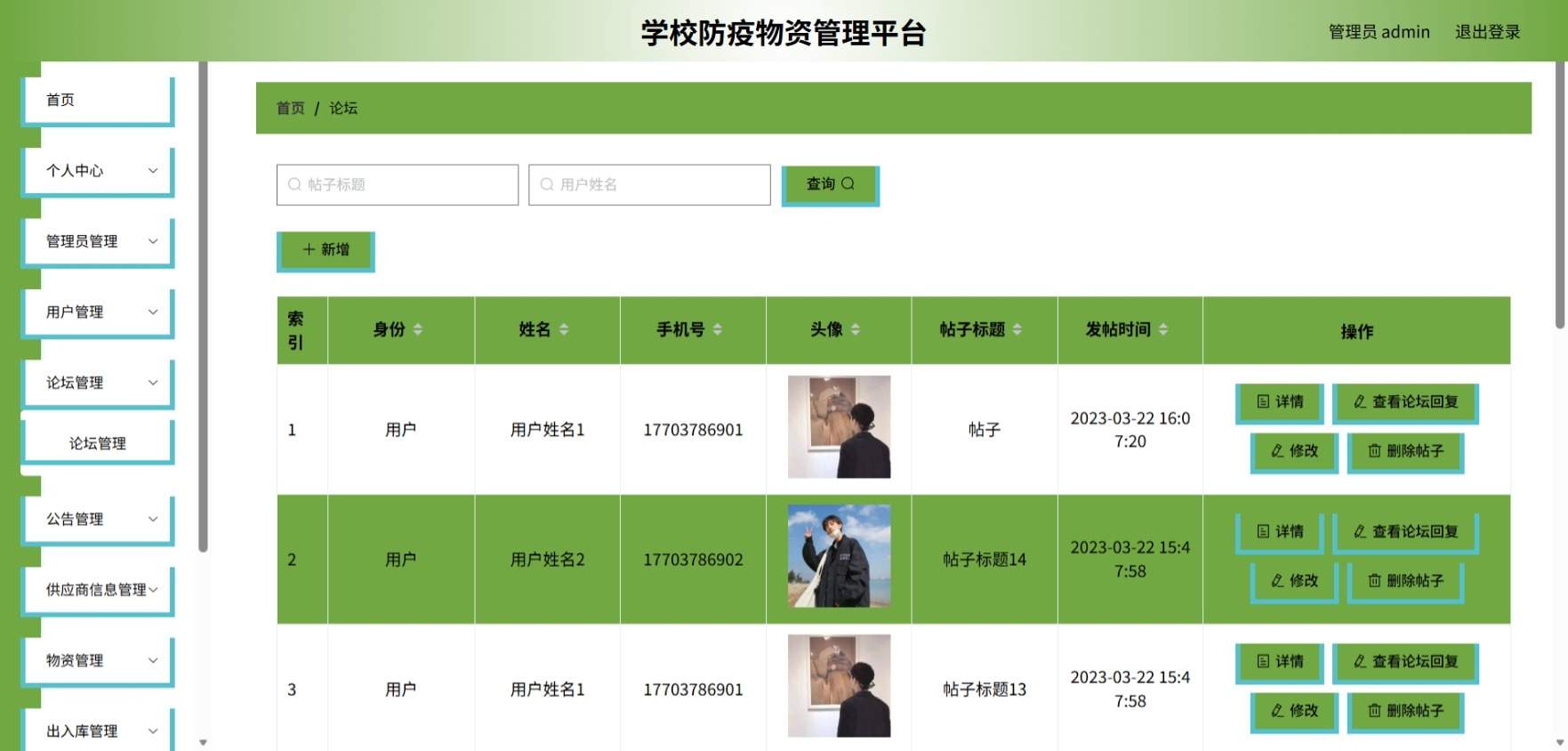Focus the 帖子标题 search input

point(398,184)
